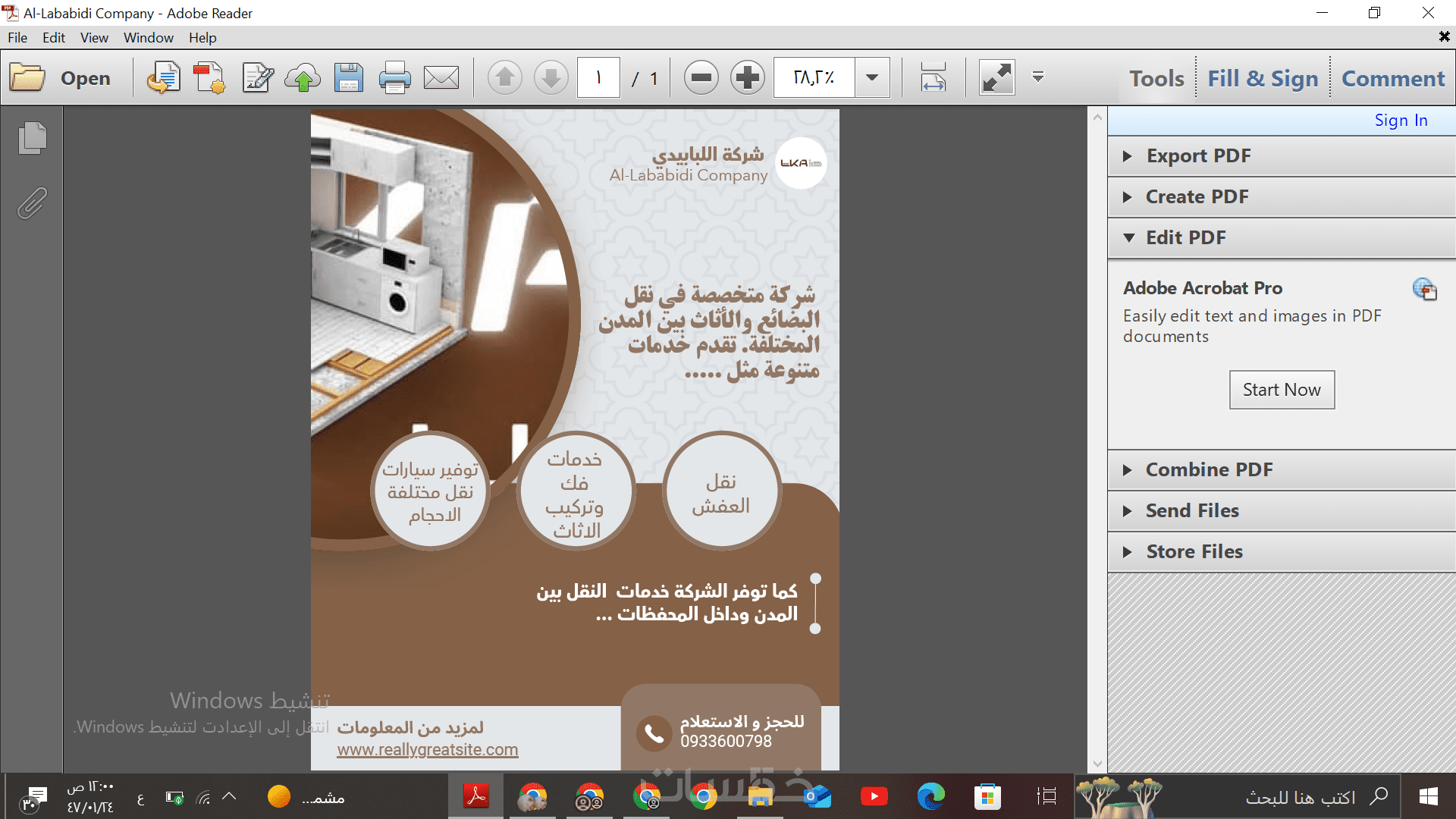Click the Sign In link
This screenshot has width=1456, height=819.
[x=1400, y=121]
